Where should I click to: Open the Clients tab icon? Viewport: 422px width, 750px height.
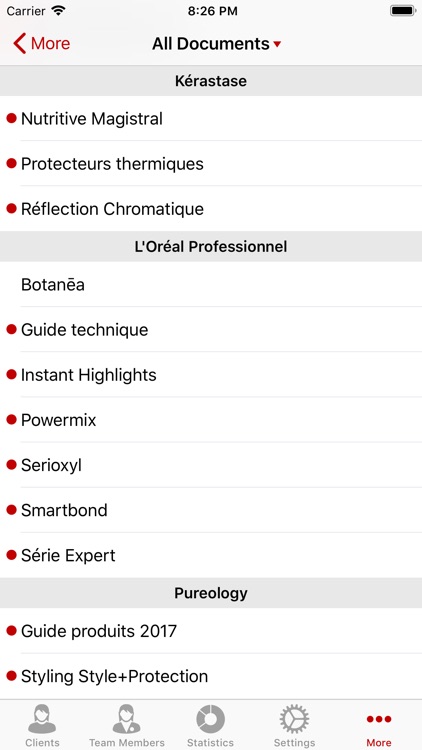pos(42,719)
